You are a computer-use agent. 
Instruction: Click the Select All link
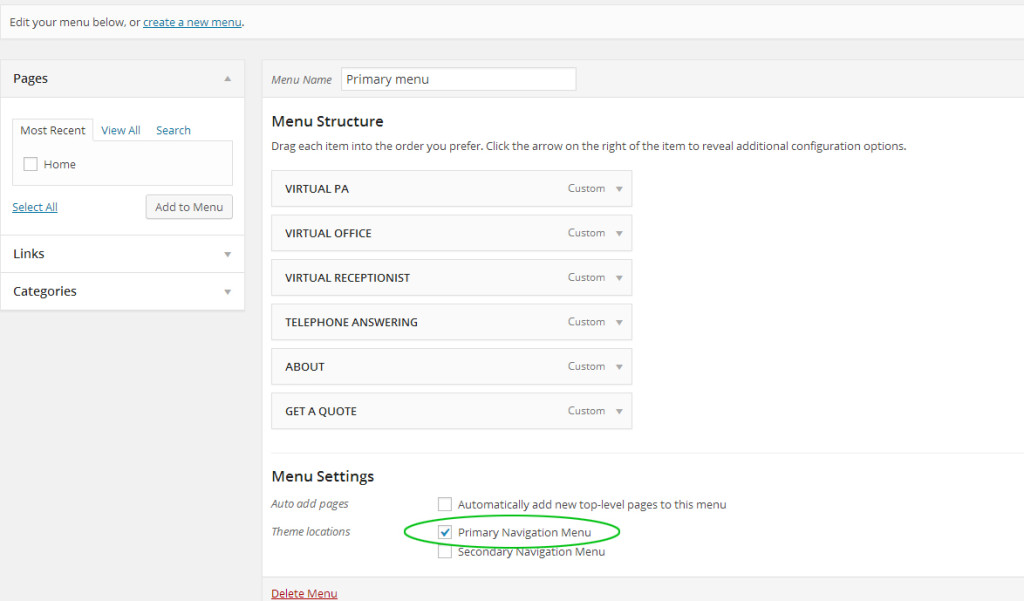click(35, 207)
